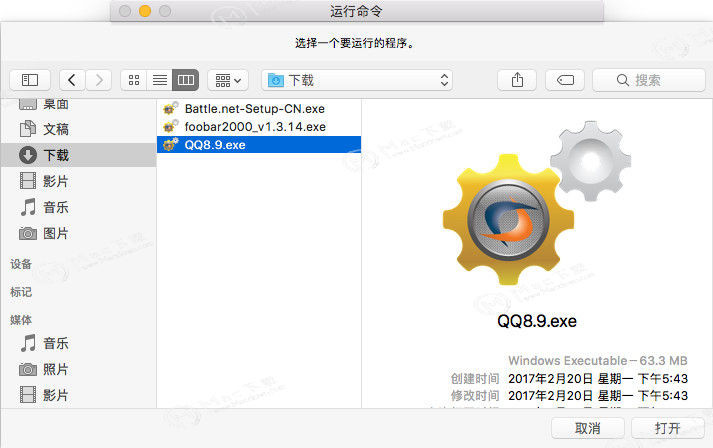Click the 打开 open button
713x448 pixels.
668,428
